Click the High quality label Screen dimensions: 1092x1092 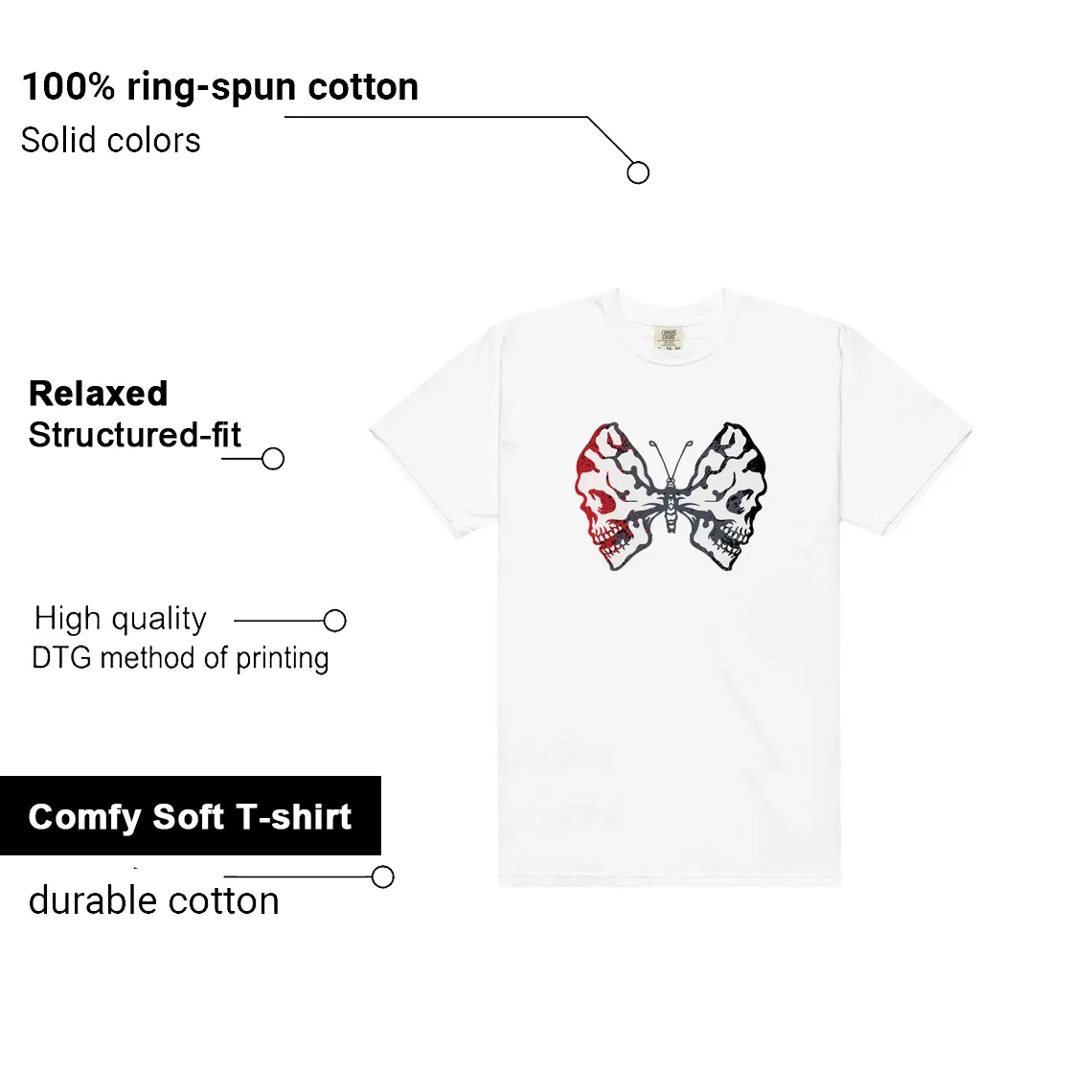point(121,619)
